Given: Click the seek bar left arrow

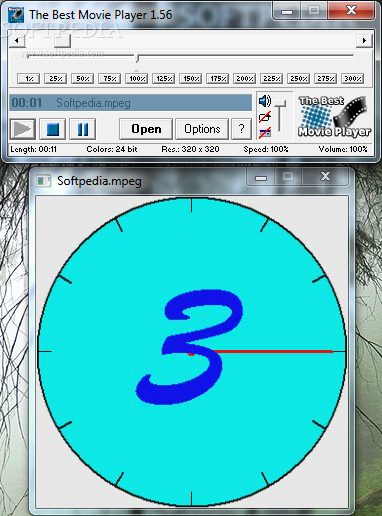Looking at the screenshot, I should [x=17, y=41].
